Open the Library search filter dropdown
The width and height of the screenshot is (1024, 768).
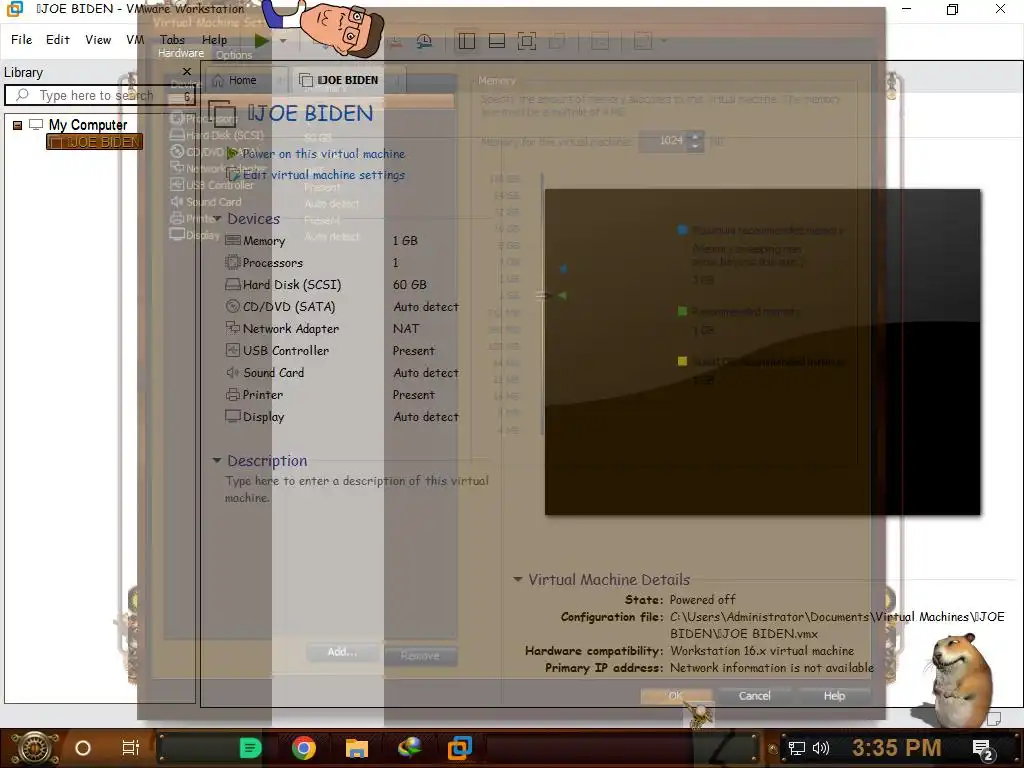tap(187, 96)
